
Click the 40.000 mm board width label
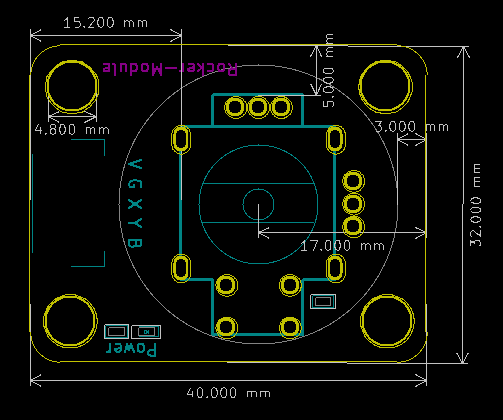228,393
